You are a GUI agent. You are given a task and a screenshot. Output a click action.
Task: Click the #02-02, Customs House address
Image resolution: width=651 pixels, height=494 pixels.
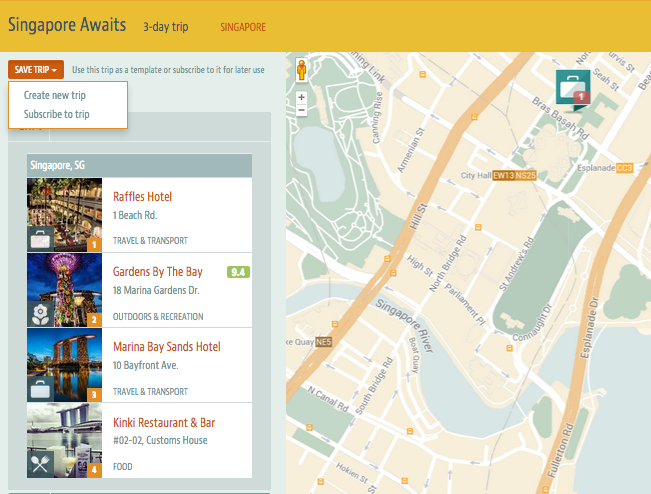coord(160,440)
